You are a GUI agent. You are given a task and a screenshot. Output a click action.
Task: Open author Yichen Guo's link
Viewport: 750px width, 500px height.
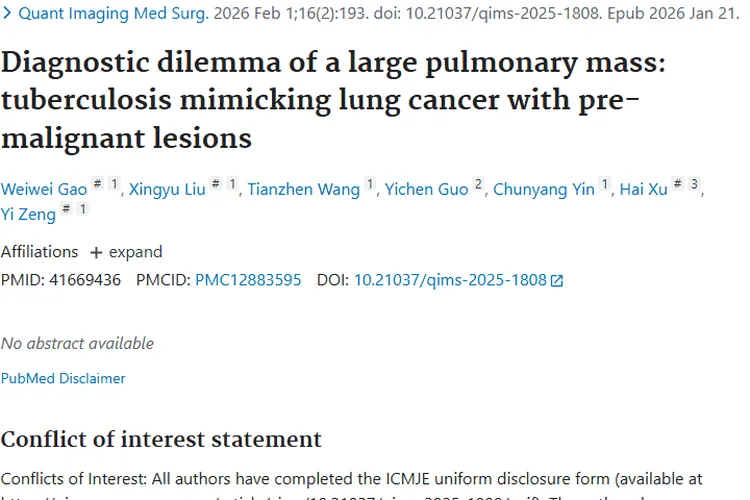[x=427, y=189]
